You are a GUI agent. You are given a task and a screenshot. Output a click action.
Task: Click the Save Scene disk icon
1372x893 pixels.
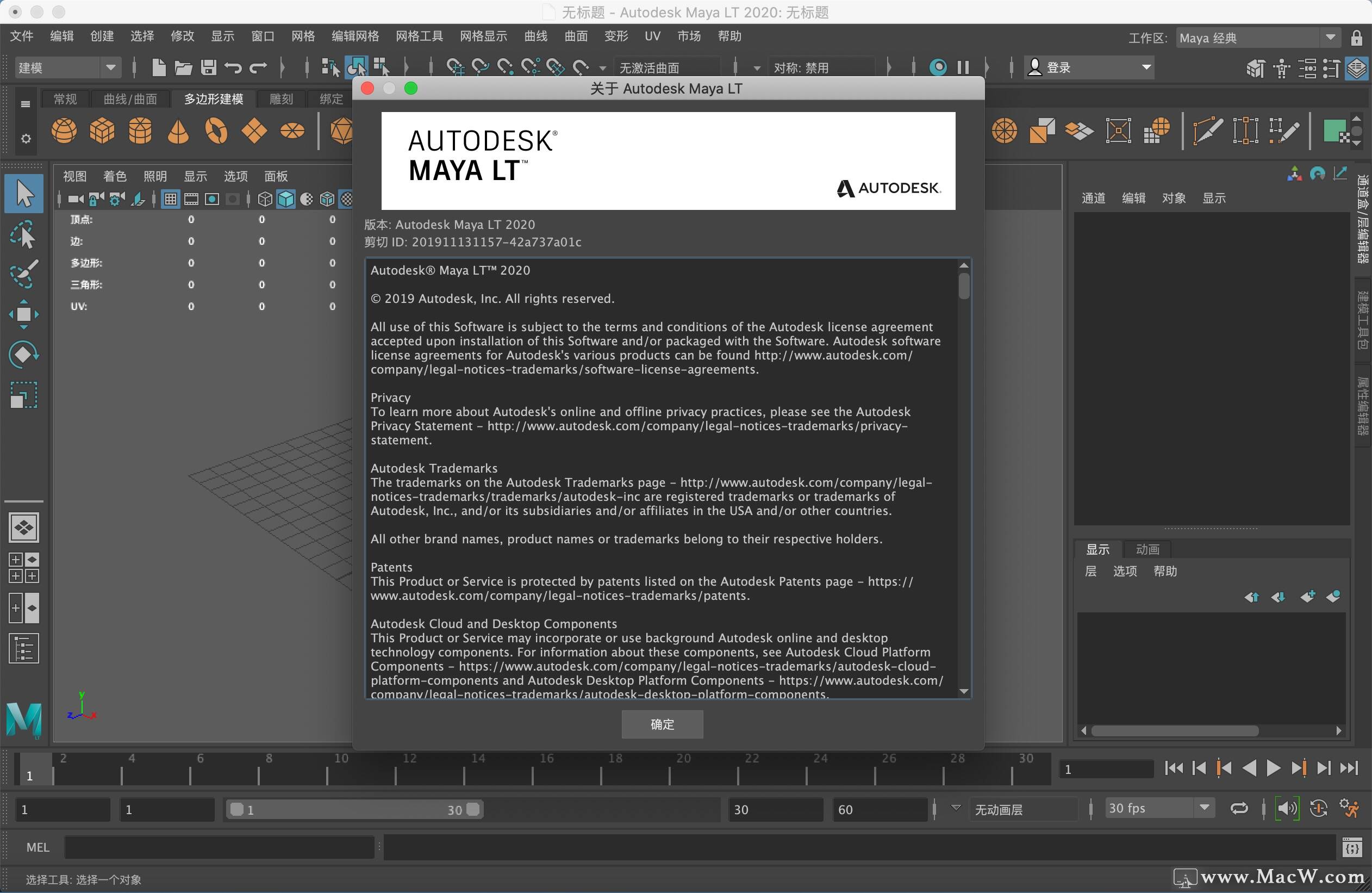pyautogui.click(x=208, y=67)
